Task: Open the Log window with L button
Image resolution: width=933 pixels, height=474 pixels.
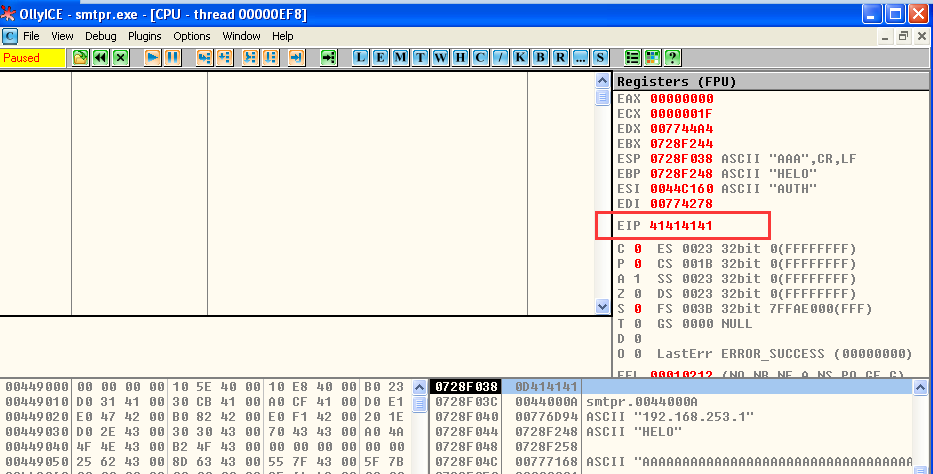Action: (361, 58)
